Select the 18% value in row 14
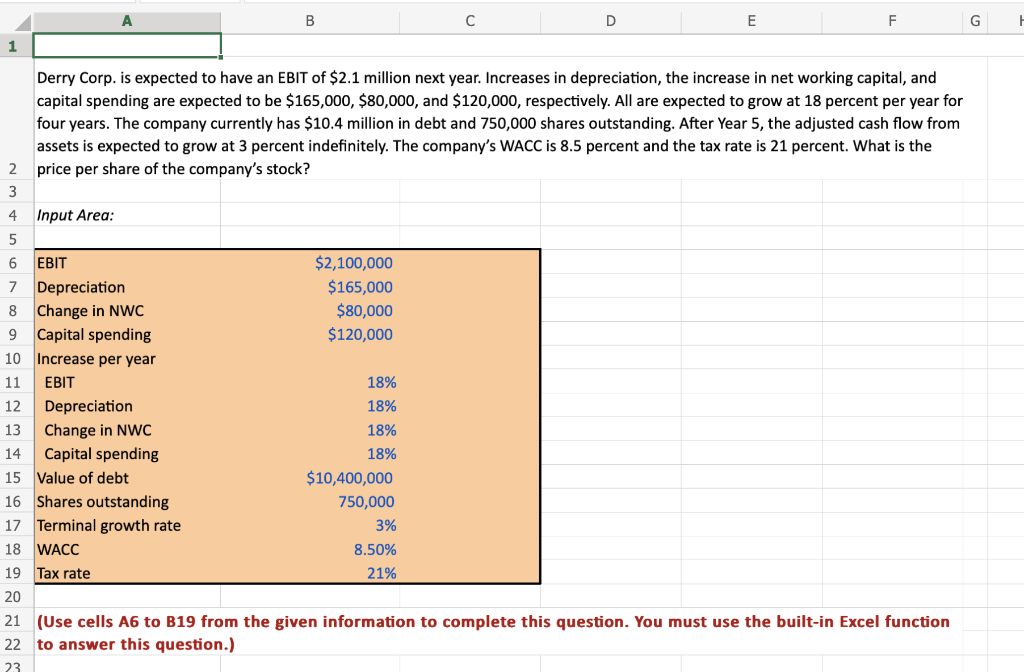Viewport: 1024px width, 672px height. coord(381,453)
